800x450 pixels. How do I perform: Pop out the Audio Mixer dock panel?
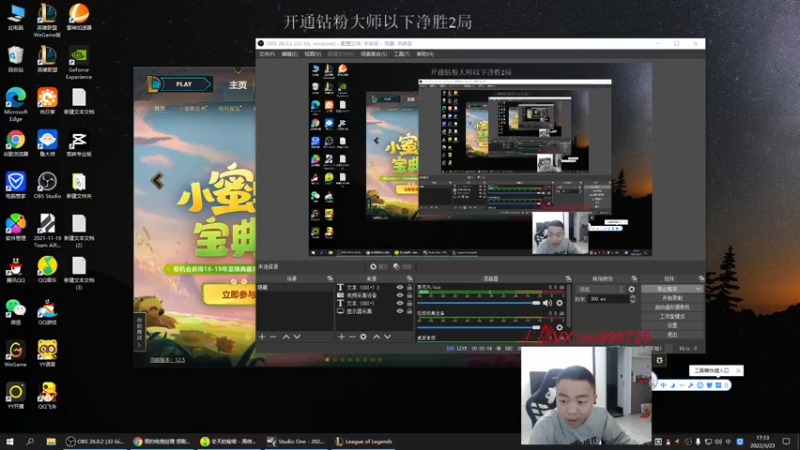(x=568, y=279)
